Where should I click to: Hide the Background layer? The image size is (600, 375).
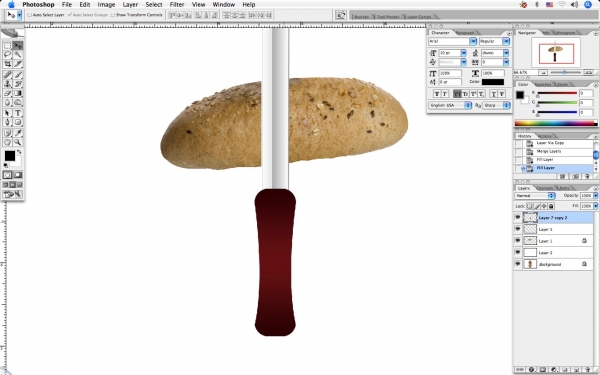[518, 264]
